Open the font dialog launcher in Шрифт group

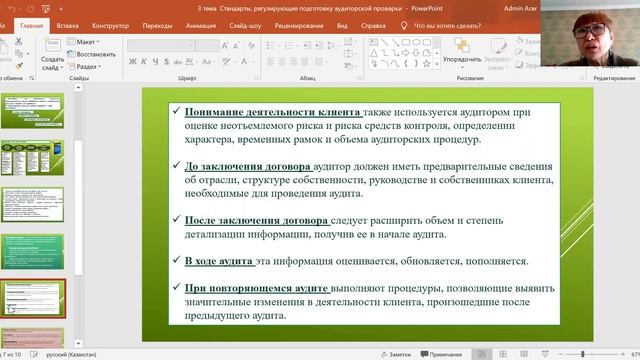coord(257,78)
